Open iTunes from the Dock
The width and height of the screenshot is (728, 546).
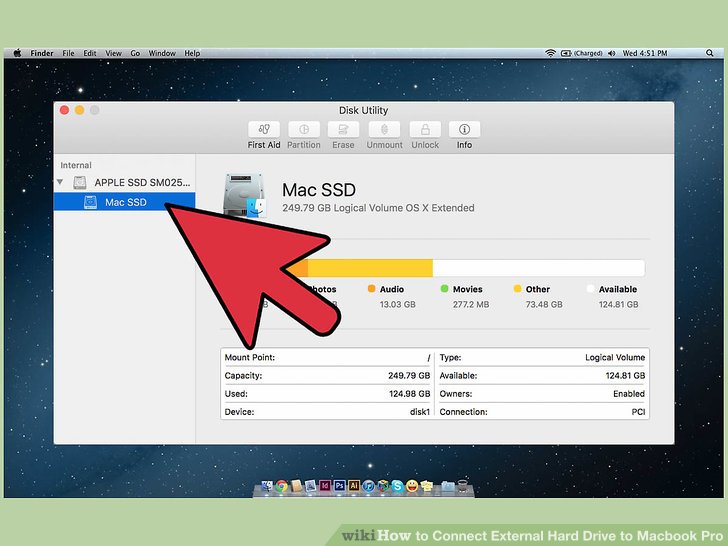click(x=368, y=486)
